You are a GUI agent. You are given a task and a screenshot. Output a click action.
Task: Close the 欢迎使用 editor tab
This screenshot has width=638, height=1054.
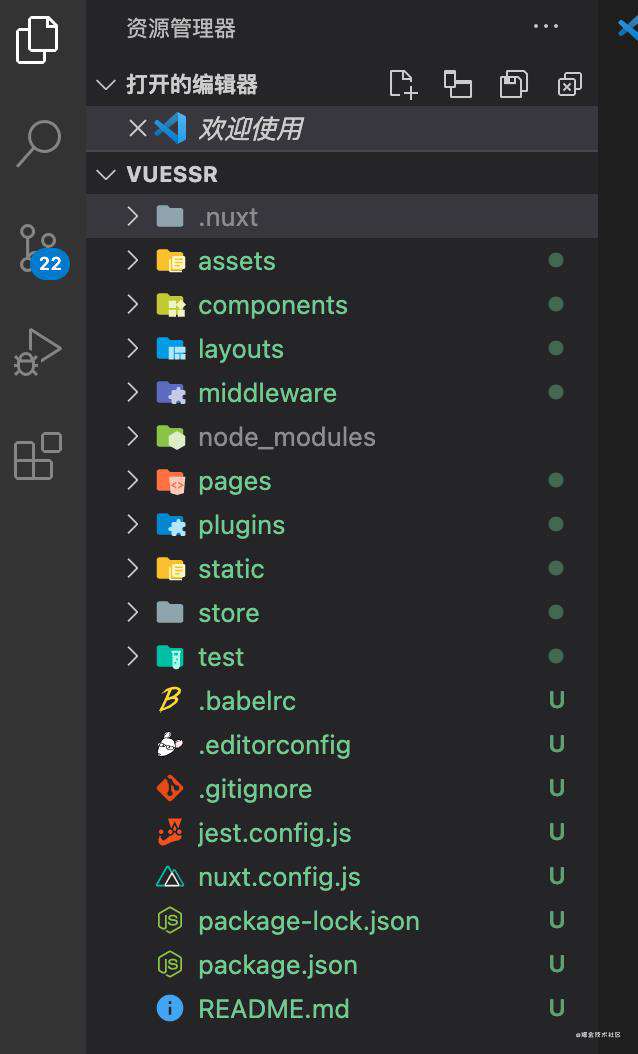point(138,128)
